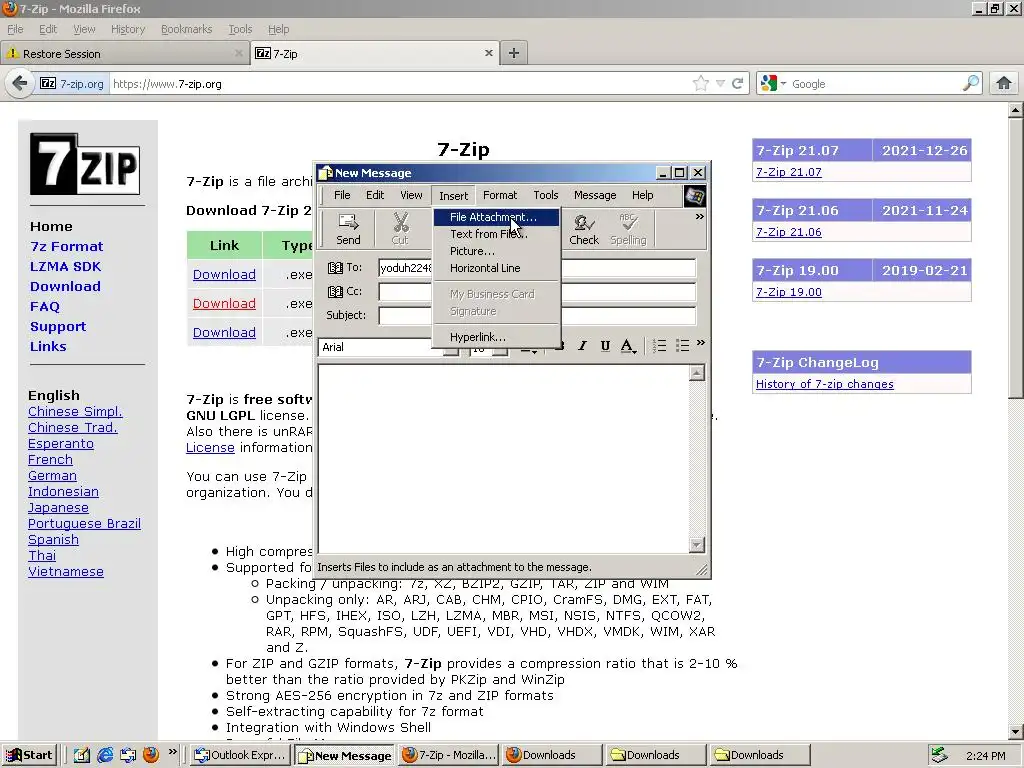Click the Firefox page scrollbar up arrow
This screenshot has width=1024, height=768.
1016,110
